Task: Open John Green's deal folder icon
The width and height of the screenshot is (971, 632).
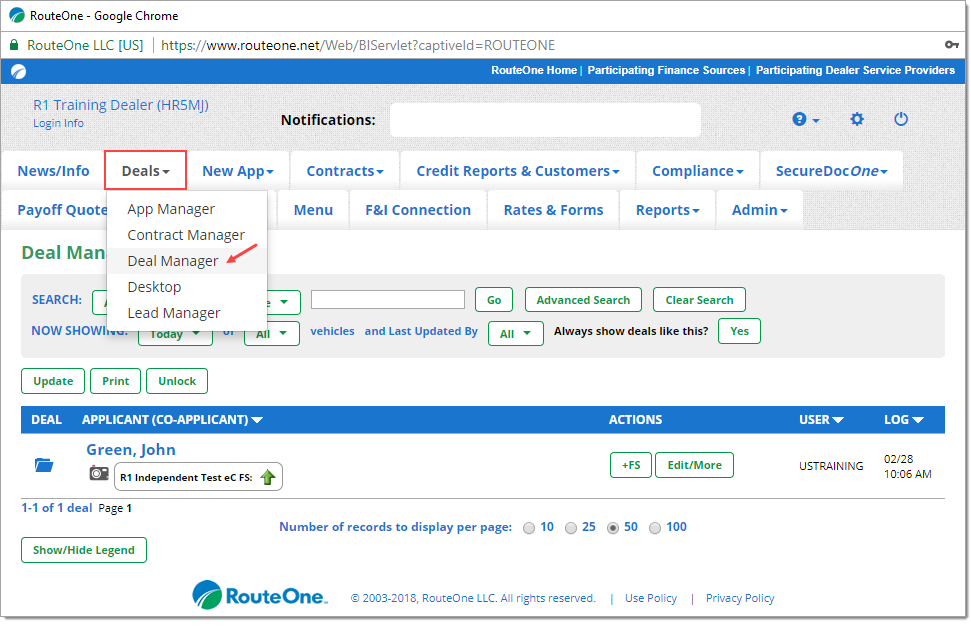Action: tap(43, 465)
